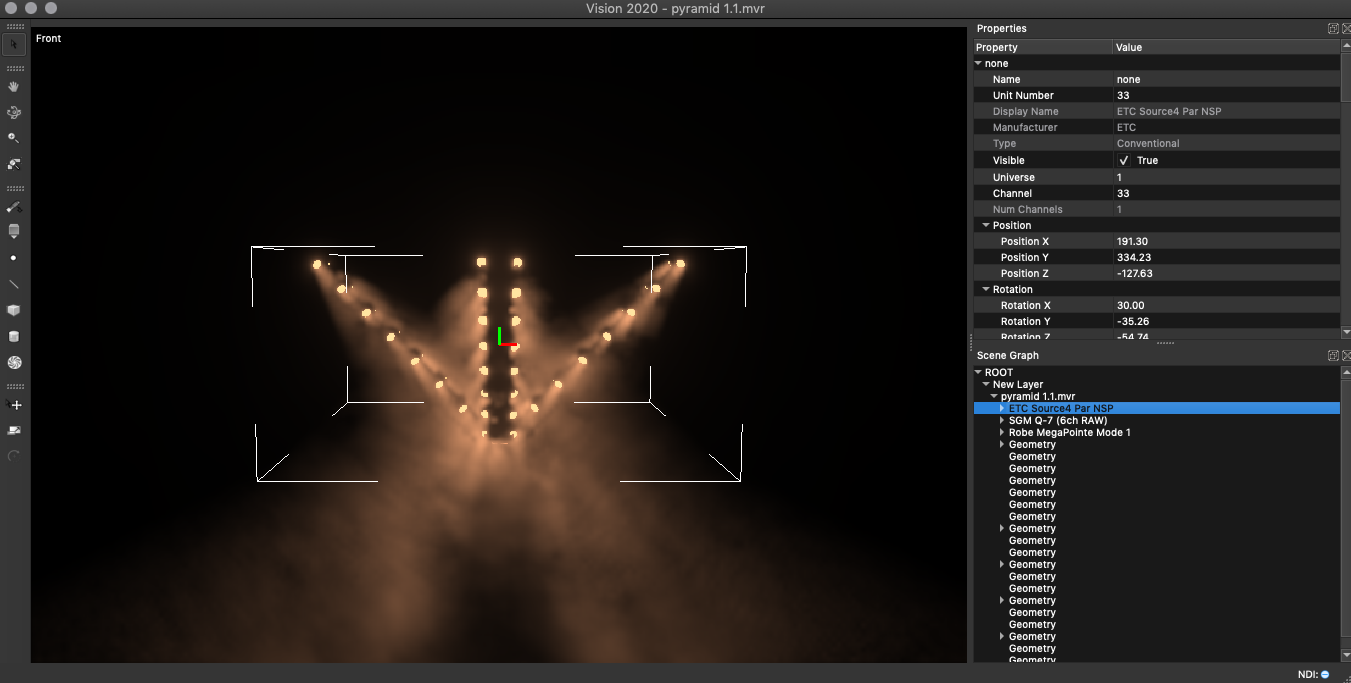Screen dimensions: 1351x683
Task: Collapse the Position property group
Action: coord(986,226)
